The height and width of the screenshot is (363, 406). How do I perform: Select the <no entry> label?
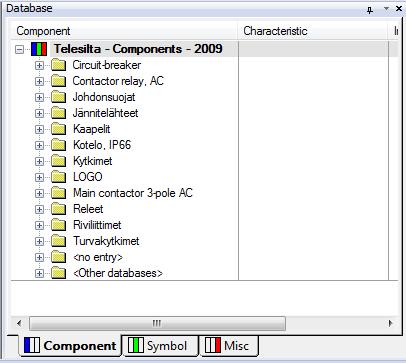(98, 257)
